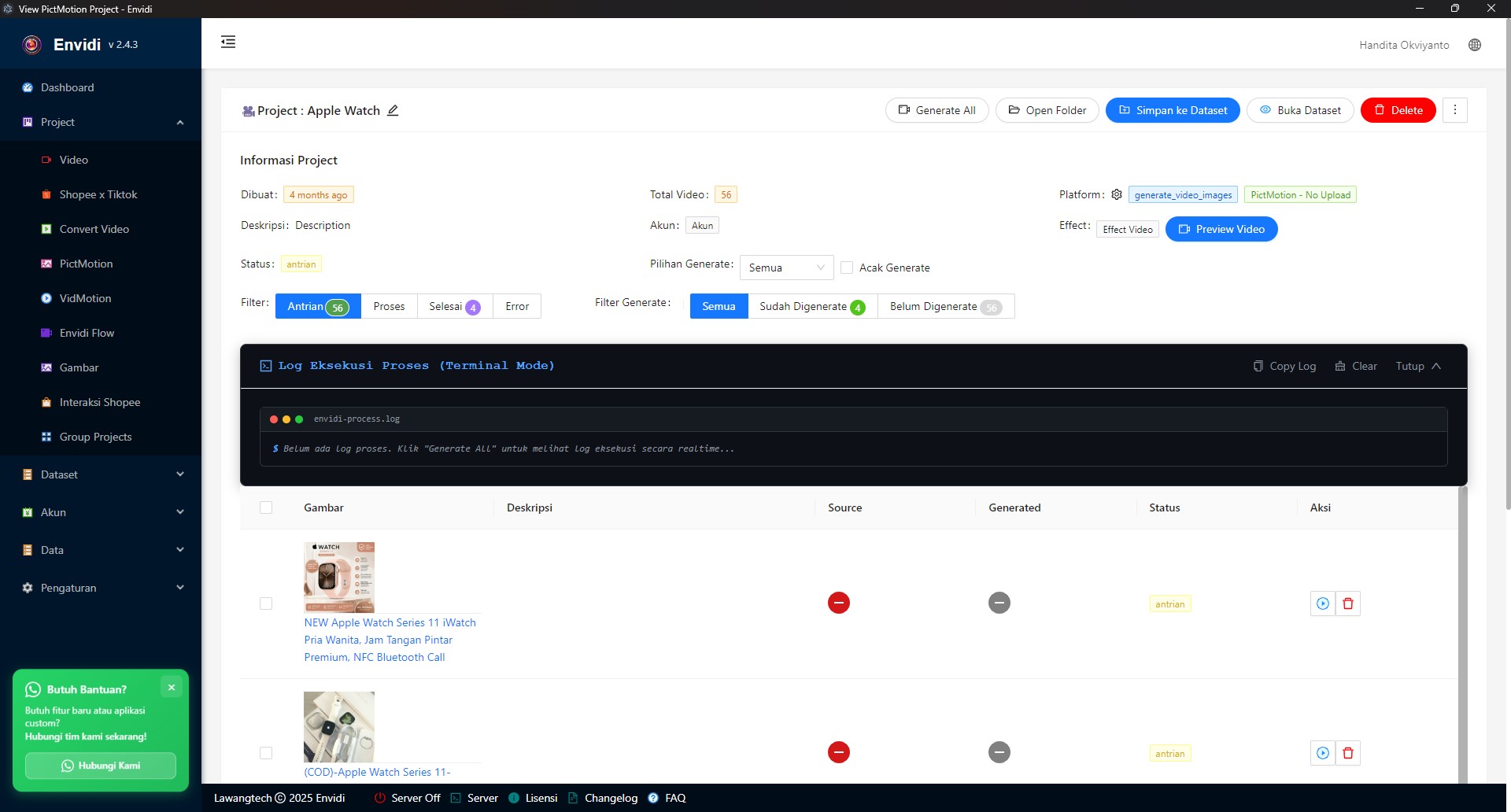This screenshot has width=1511, height=812.
Task: Click the blue Preview Video button
Action: pos(1221,229)
